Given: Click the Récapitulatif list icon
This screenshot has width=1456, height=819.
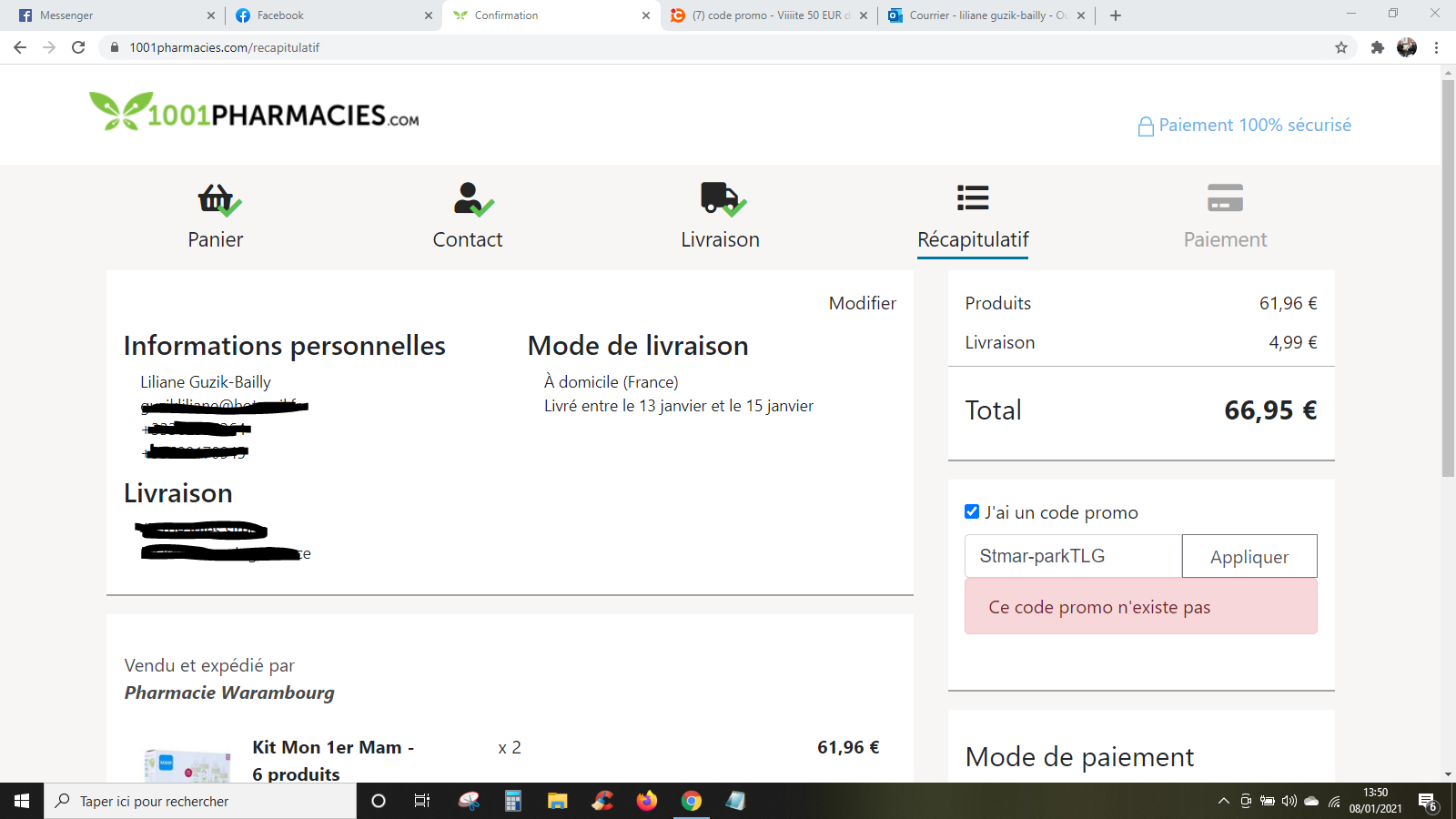Looking at the screenshot, I should tap(973, 198).
